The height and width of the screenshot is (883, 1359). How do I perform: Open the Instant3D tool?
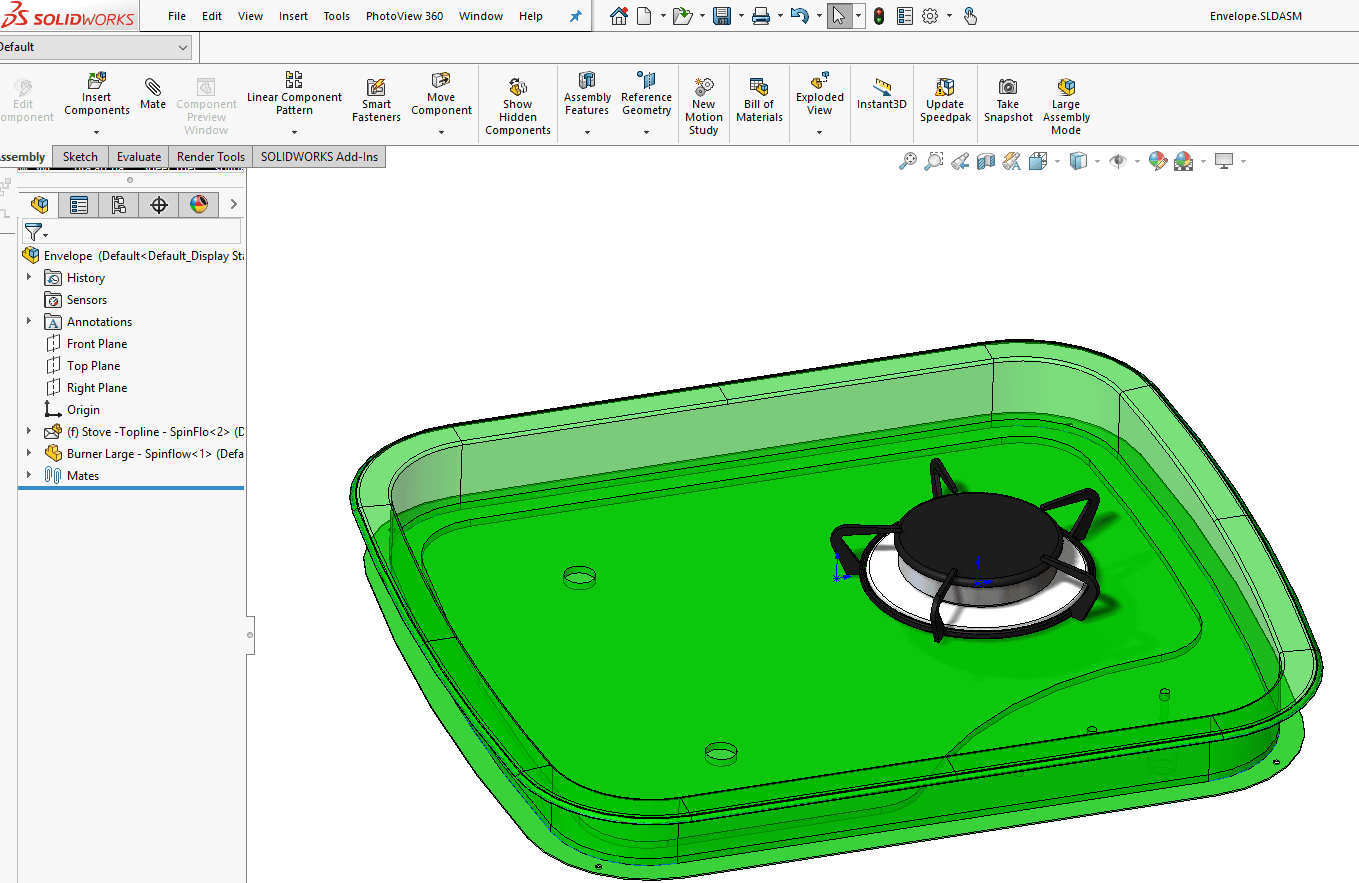coord(881,96)
